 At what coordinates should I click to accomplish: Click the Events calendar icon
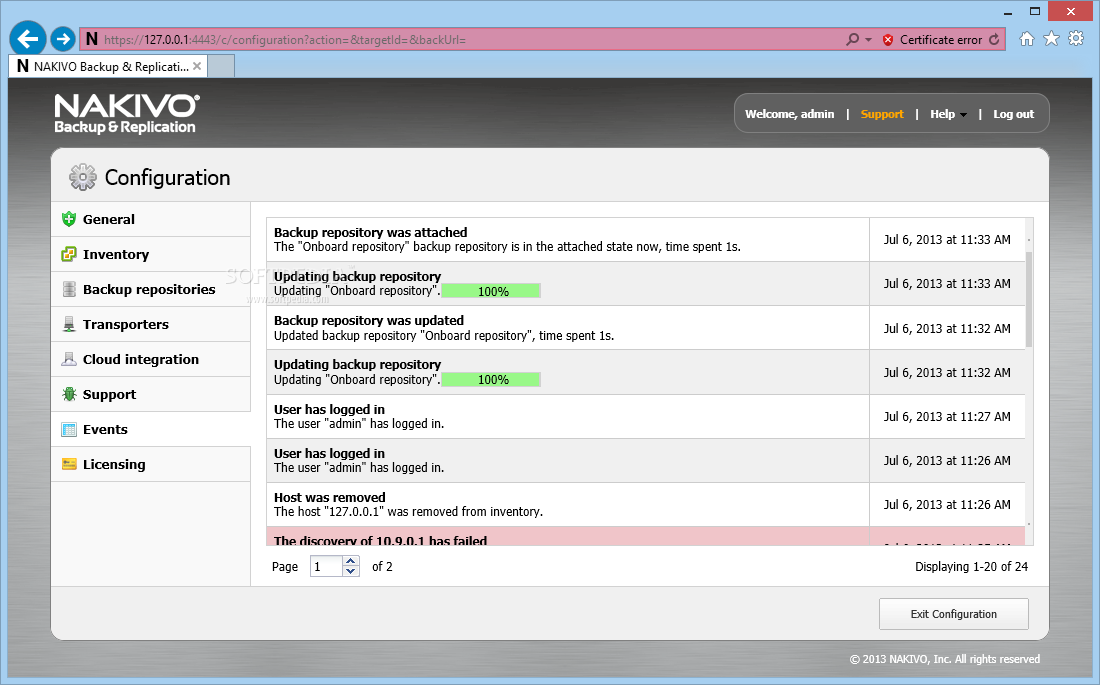pos(69,430)
